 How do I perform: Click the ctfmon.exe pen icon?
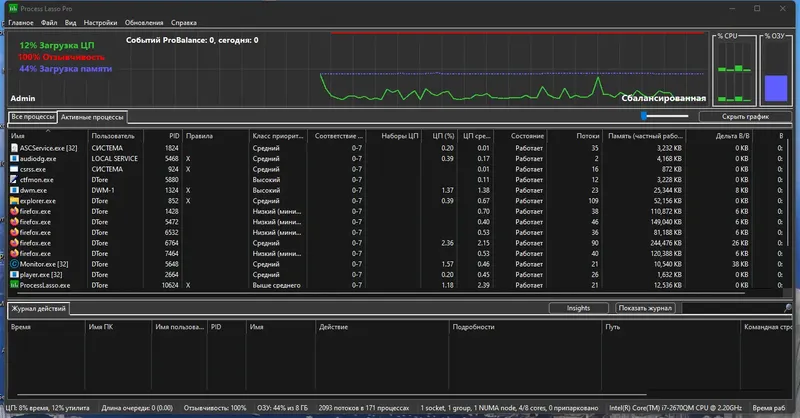tap(14, 180)
